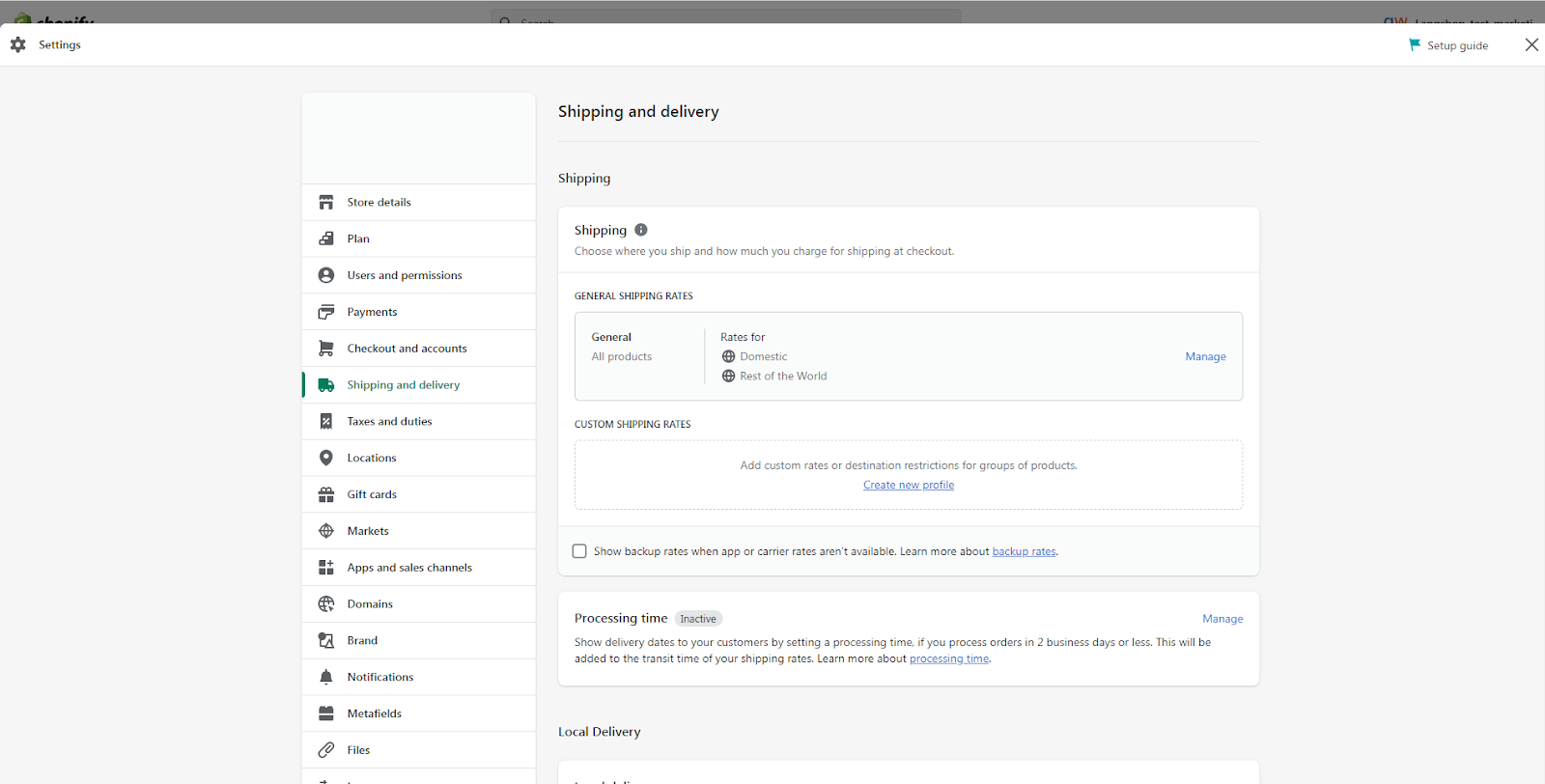
Task: Click the Markets globe icon
Action: click(326, 531)
